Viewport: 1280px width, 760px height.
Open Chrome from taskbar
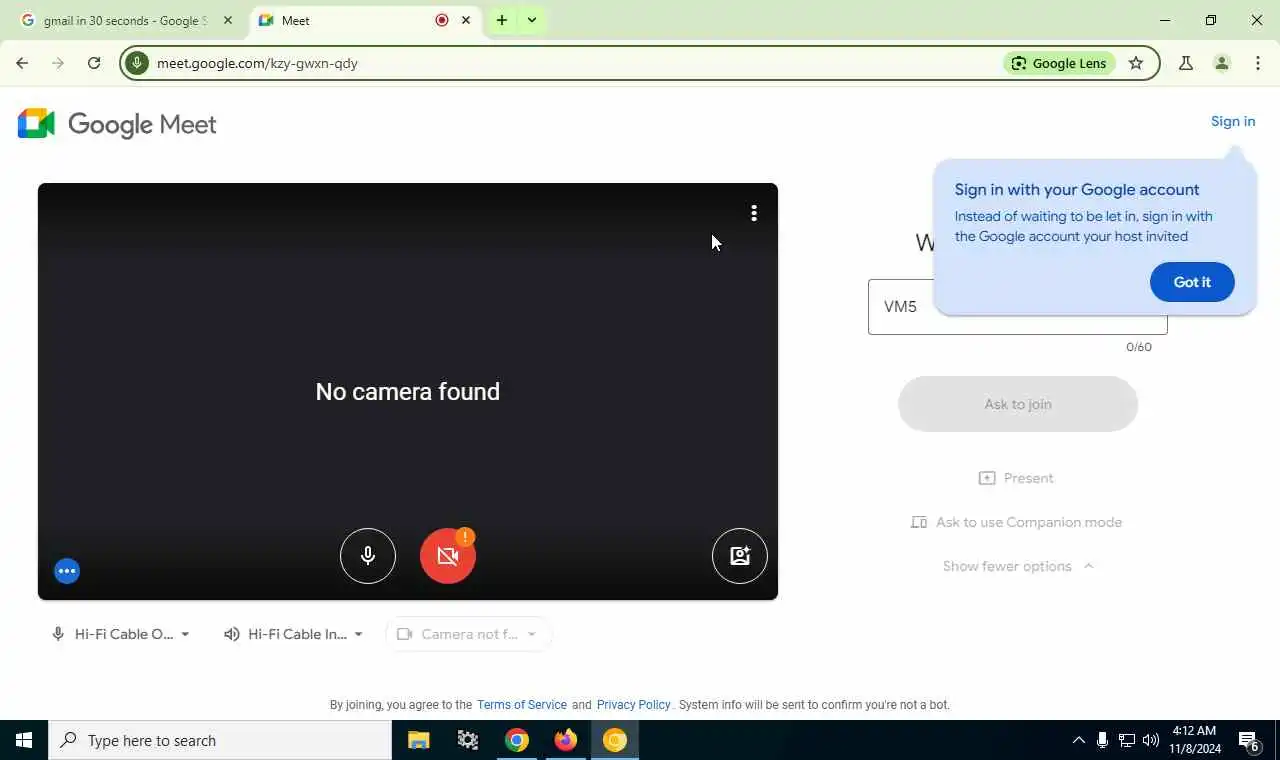click(517, 740)
